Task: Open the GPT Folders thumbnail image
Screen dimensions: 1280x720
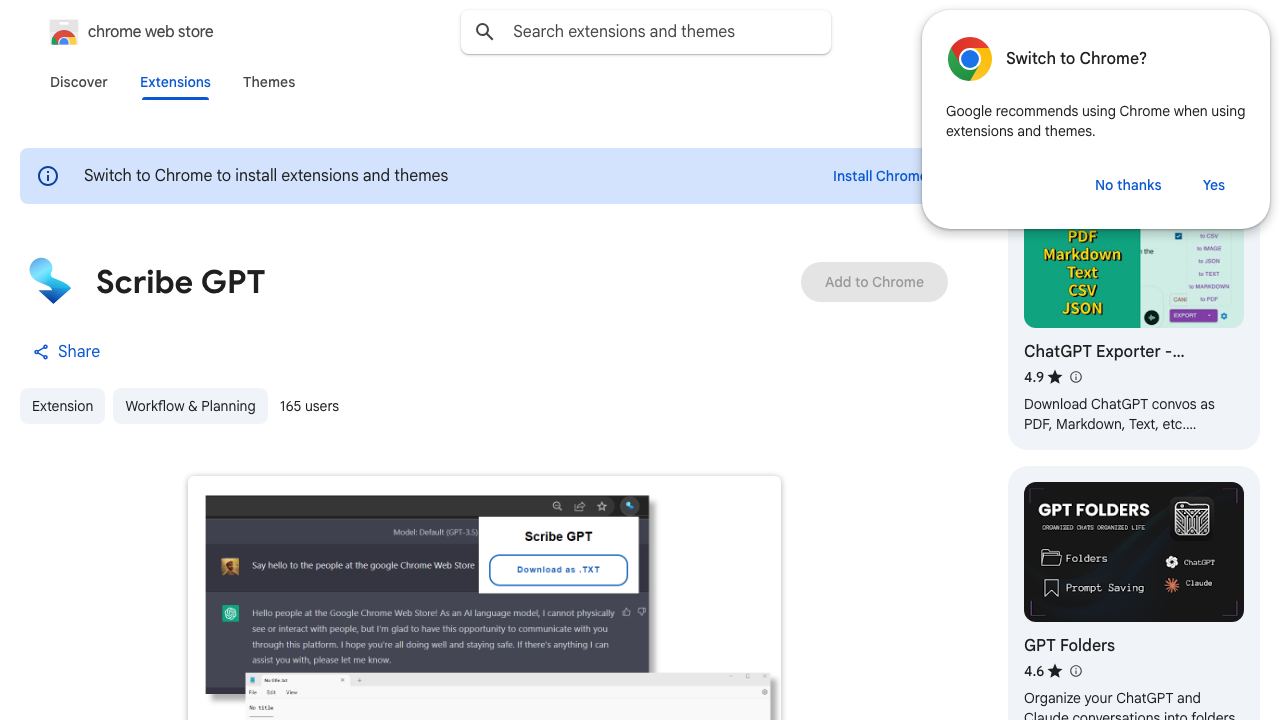Action: pyautogui.click(x=1134, y=552)
